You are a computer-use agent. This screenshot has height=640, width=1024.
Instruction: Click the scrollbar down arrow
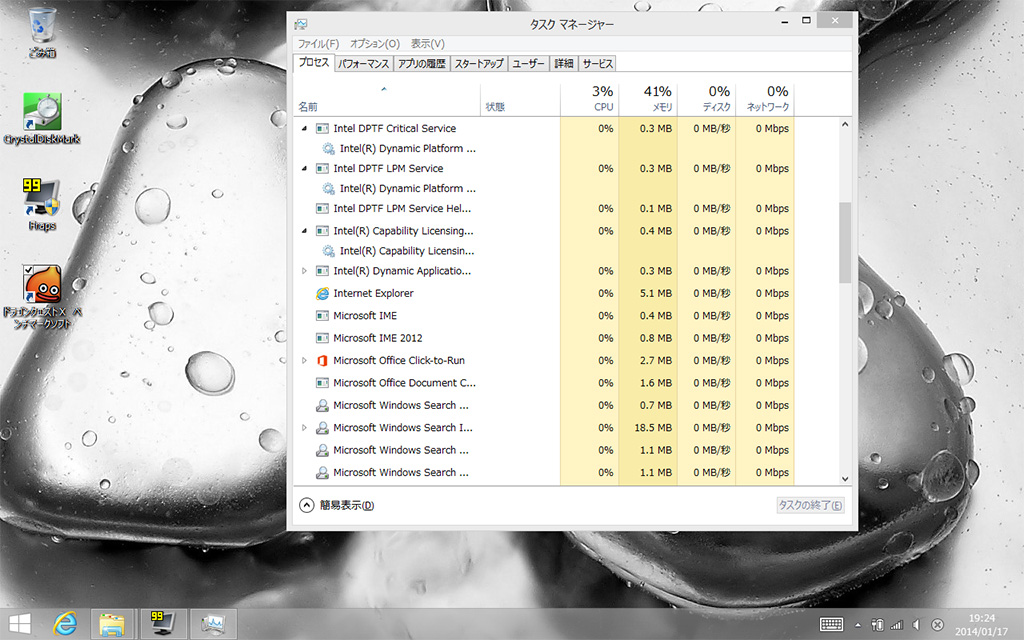coord(845,479)
